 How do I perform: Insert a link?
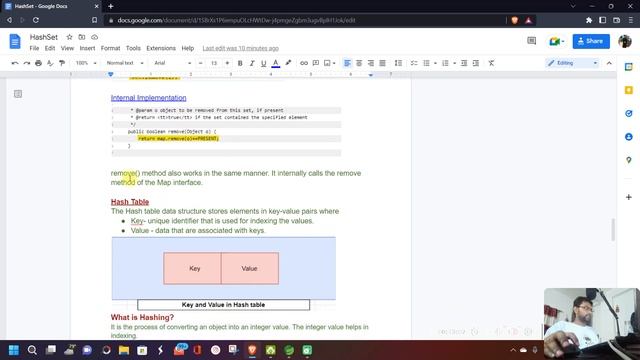pos(304,63)
